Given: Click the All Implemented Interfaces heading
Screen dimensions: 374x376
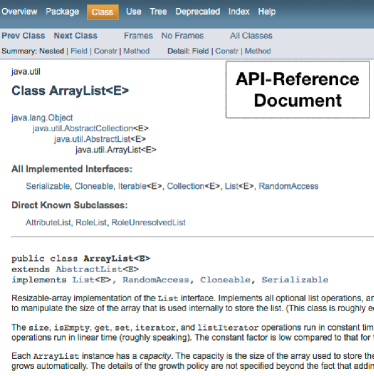Looking at the screenshot, I should coord(72,169).
